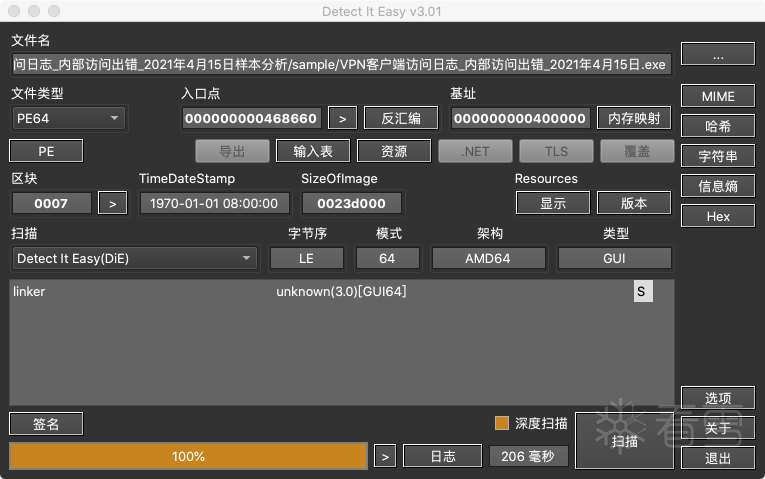Click the .NET button
The width and height of the screenshot is (765, 479).
pyautogui.click(x=475, y=151)
